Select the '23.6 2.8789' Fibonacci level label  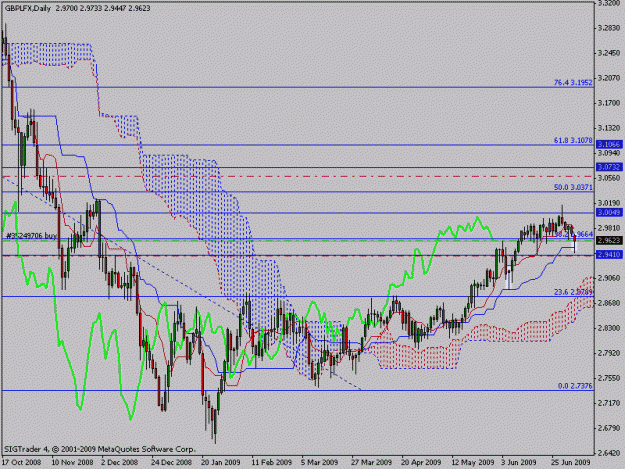[x=573, y=292]
